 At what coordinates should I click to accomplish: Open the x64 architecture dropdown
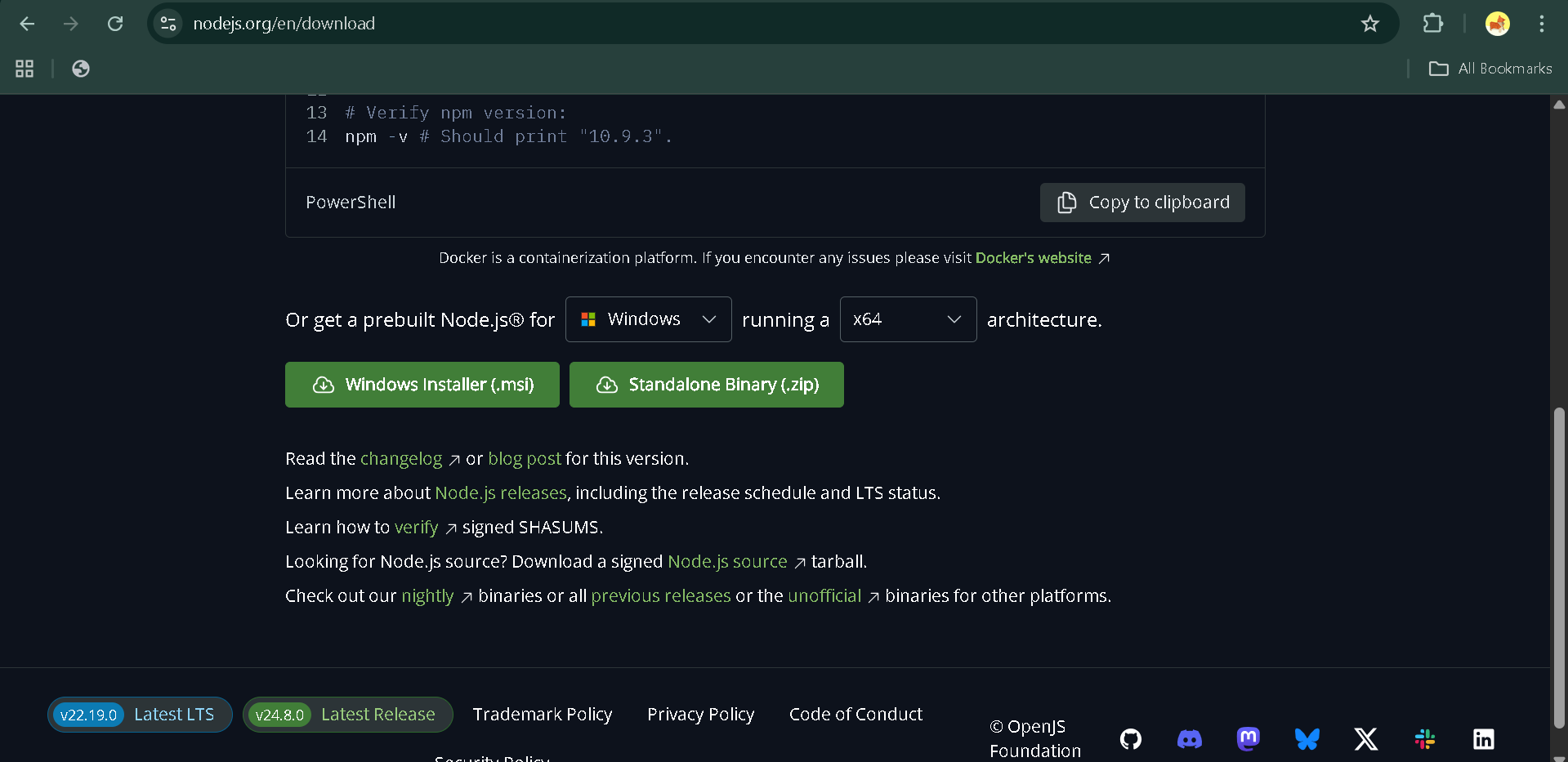907,319
